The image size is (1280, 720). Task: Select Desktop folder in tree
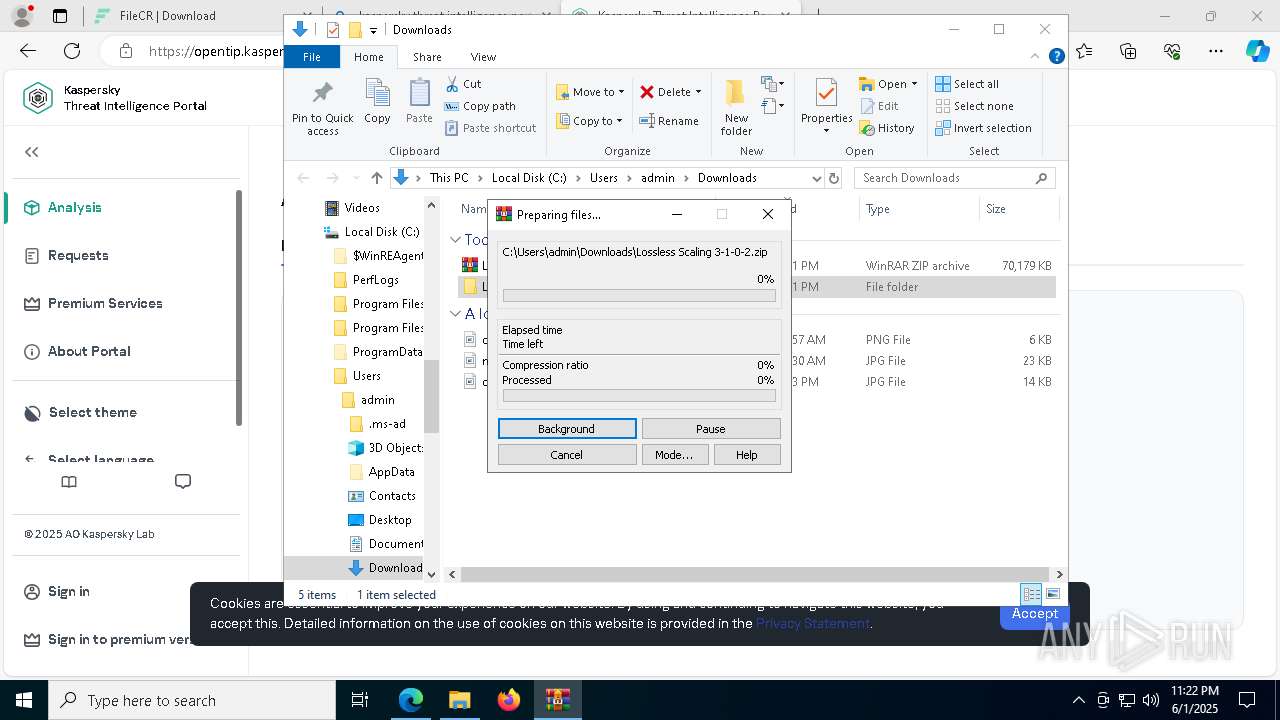point(389,520)
